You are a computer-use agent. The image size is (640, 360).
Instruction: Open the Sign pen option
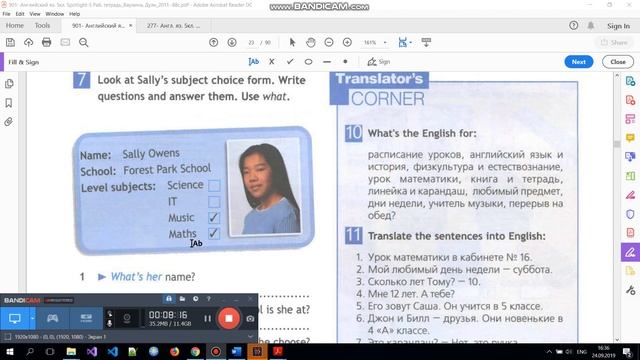378,62
